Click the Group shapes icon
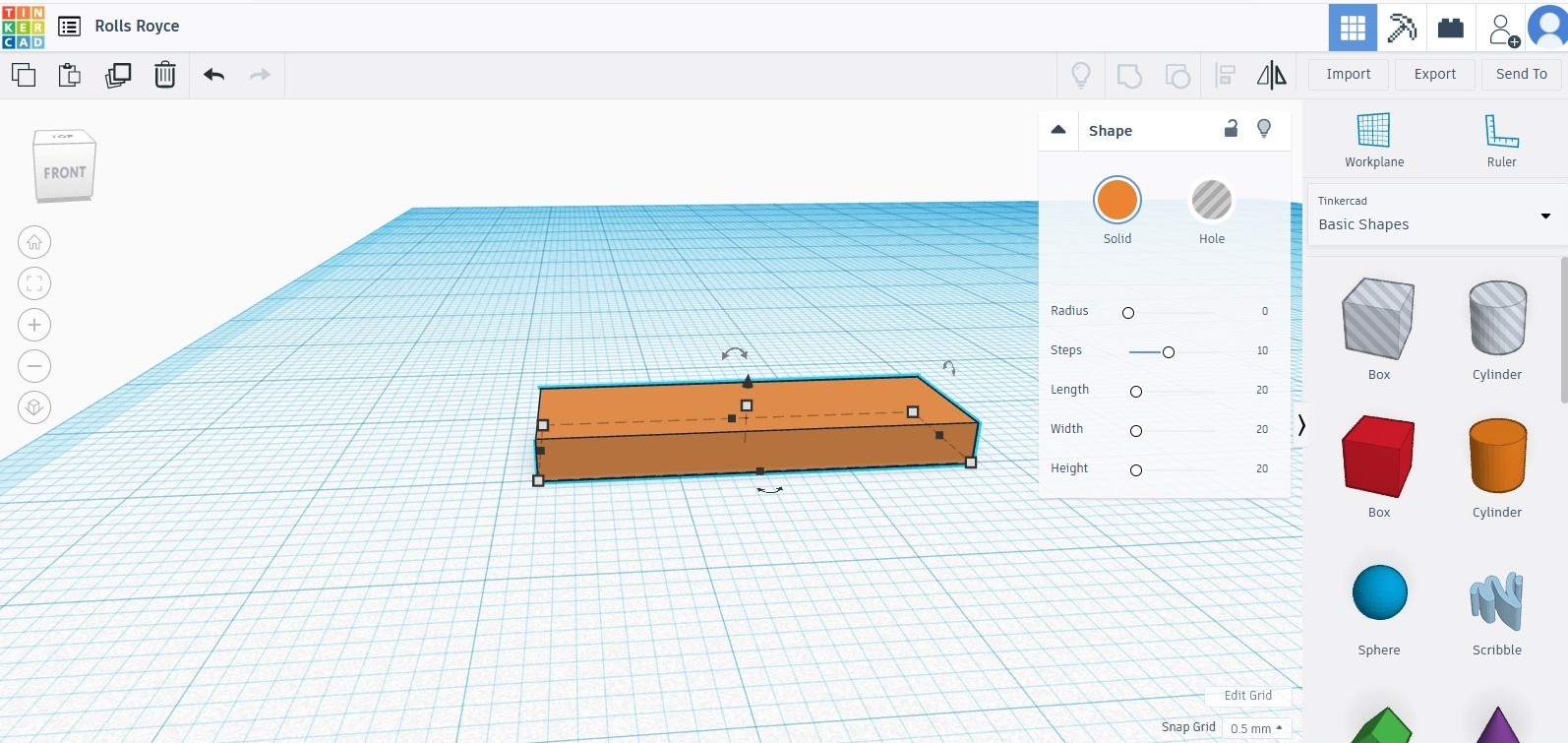The image size is (1568, 743). (x=1129, y=75)
